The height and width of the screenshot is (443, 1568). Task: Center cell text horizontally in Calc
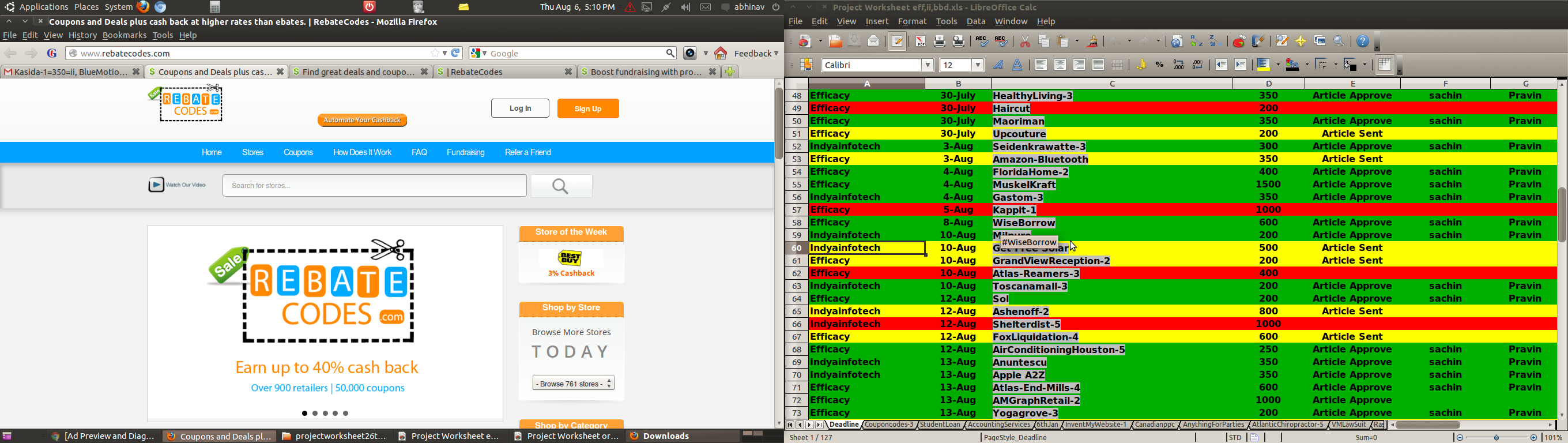pos(1060,65)
